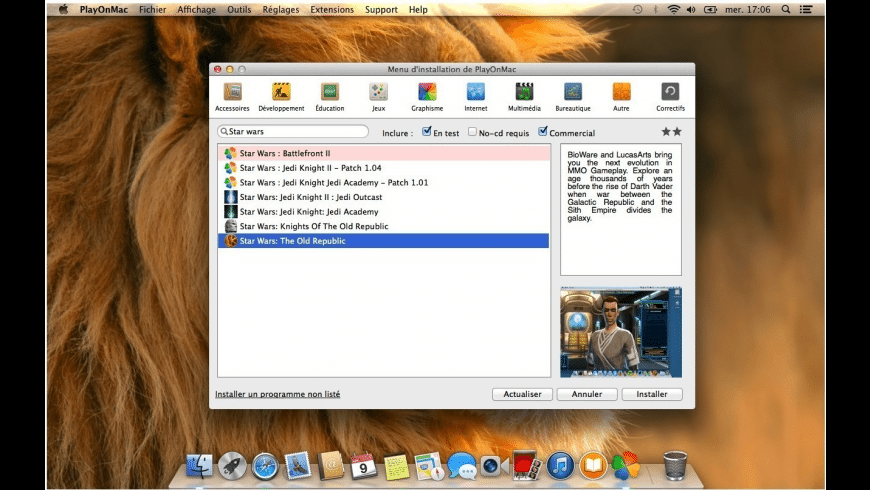The image size is (870, 490).
Task: Select Star Wars: Jedi Knight: Jedi Academy
Action: 384,211
